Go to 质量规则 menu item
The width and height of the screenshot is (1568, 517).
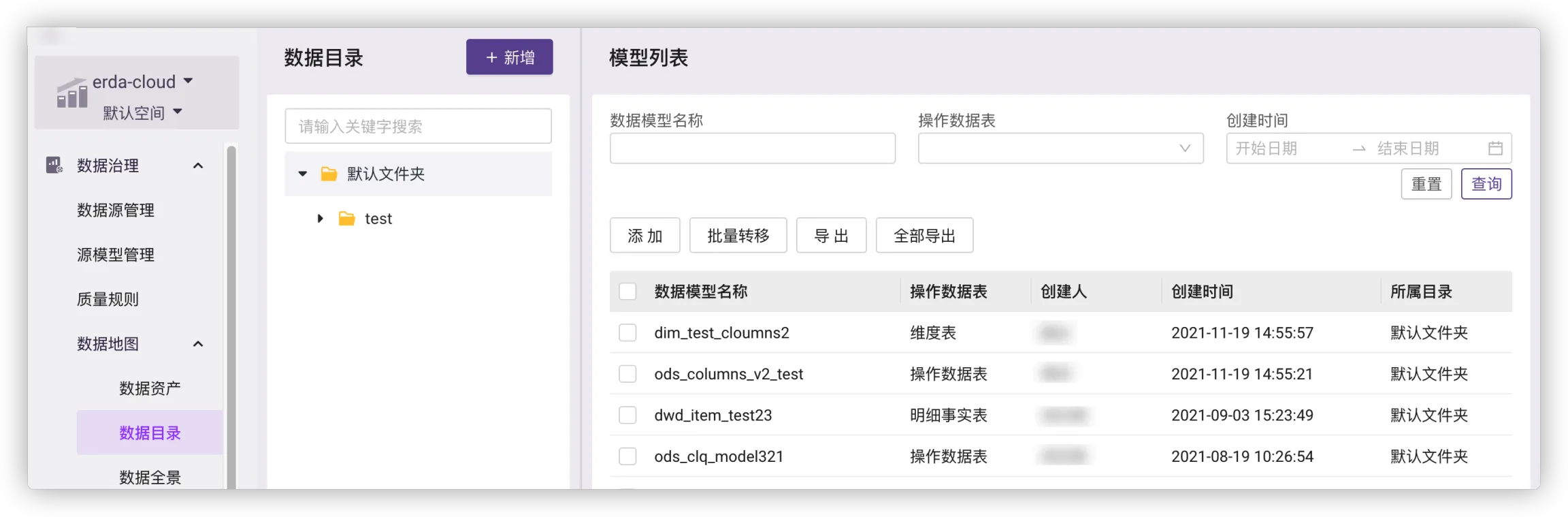[108, 300]
